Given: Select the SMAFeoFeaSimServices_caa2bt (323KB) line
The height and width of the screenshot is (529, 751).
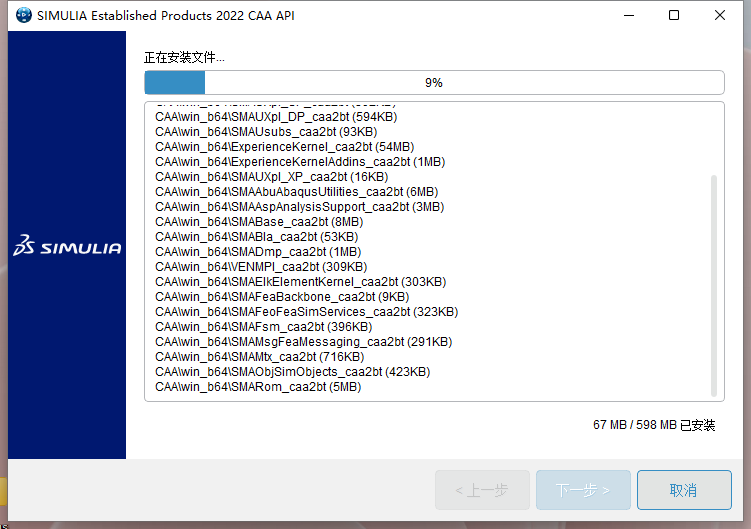Looking at the screenshot, I should point(307,312).
